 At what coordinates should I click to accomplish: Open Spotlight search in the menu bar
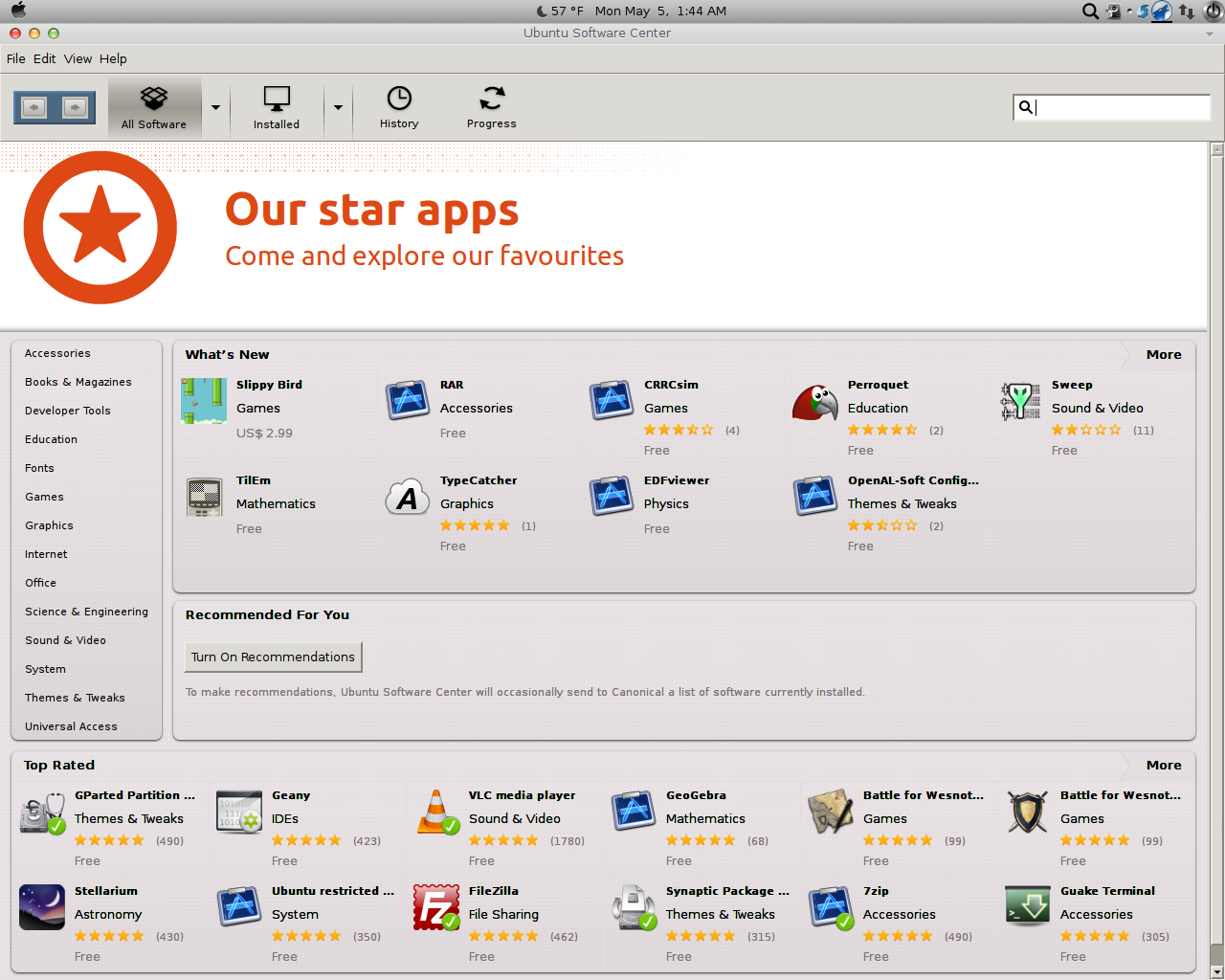(x=1090, y=11)
